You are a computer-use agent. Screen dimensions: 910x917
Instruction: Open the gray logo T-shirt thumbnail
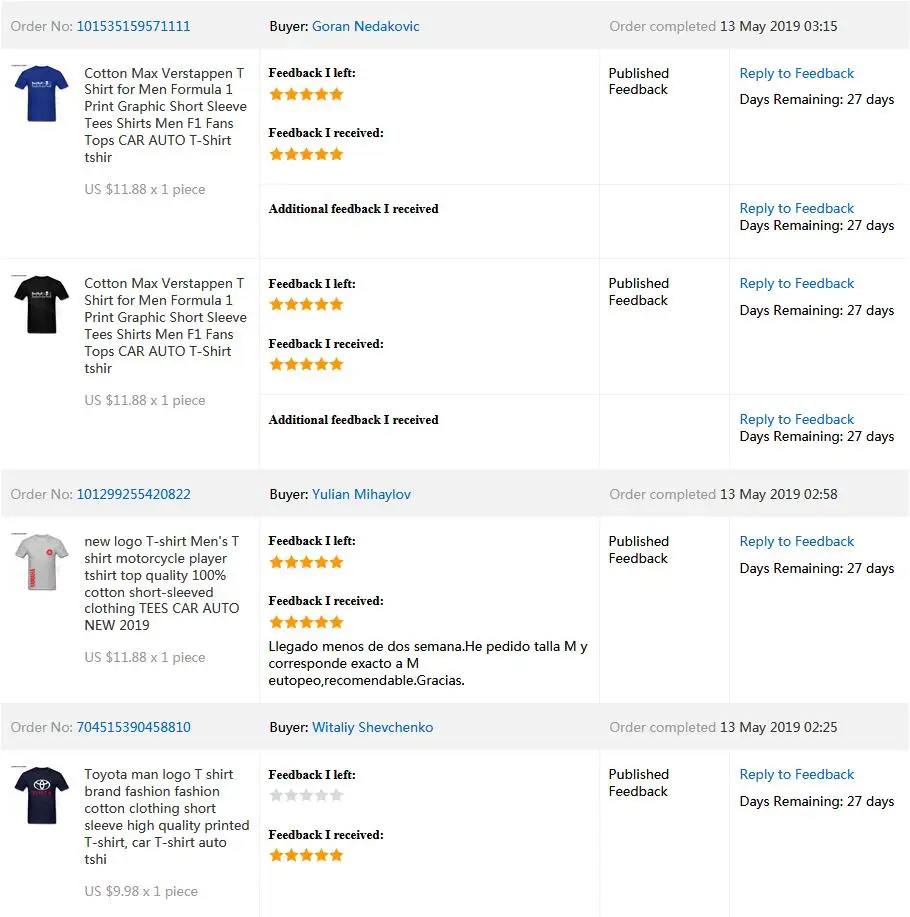tap(41, 562)
